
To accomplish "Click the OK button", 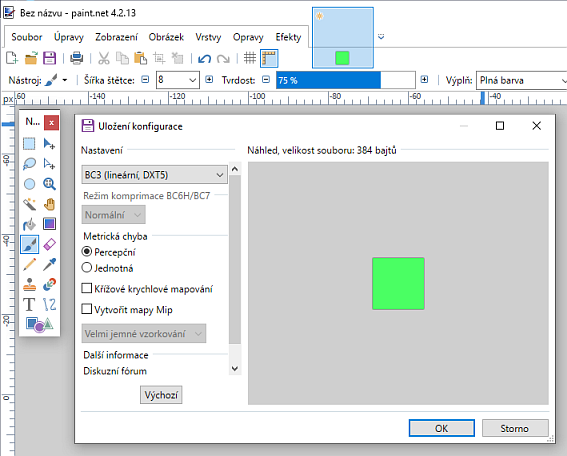I will [442, 428].
